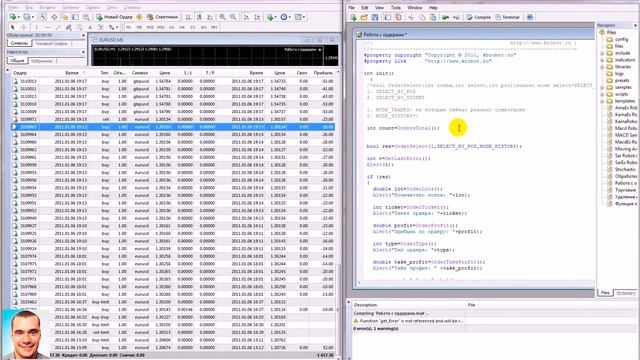Click the new chart icon in MetaTrader toolbar

14,17
